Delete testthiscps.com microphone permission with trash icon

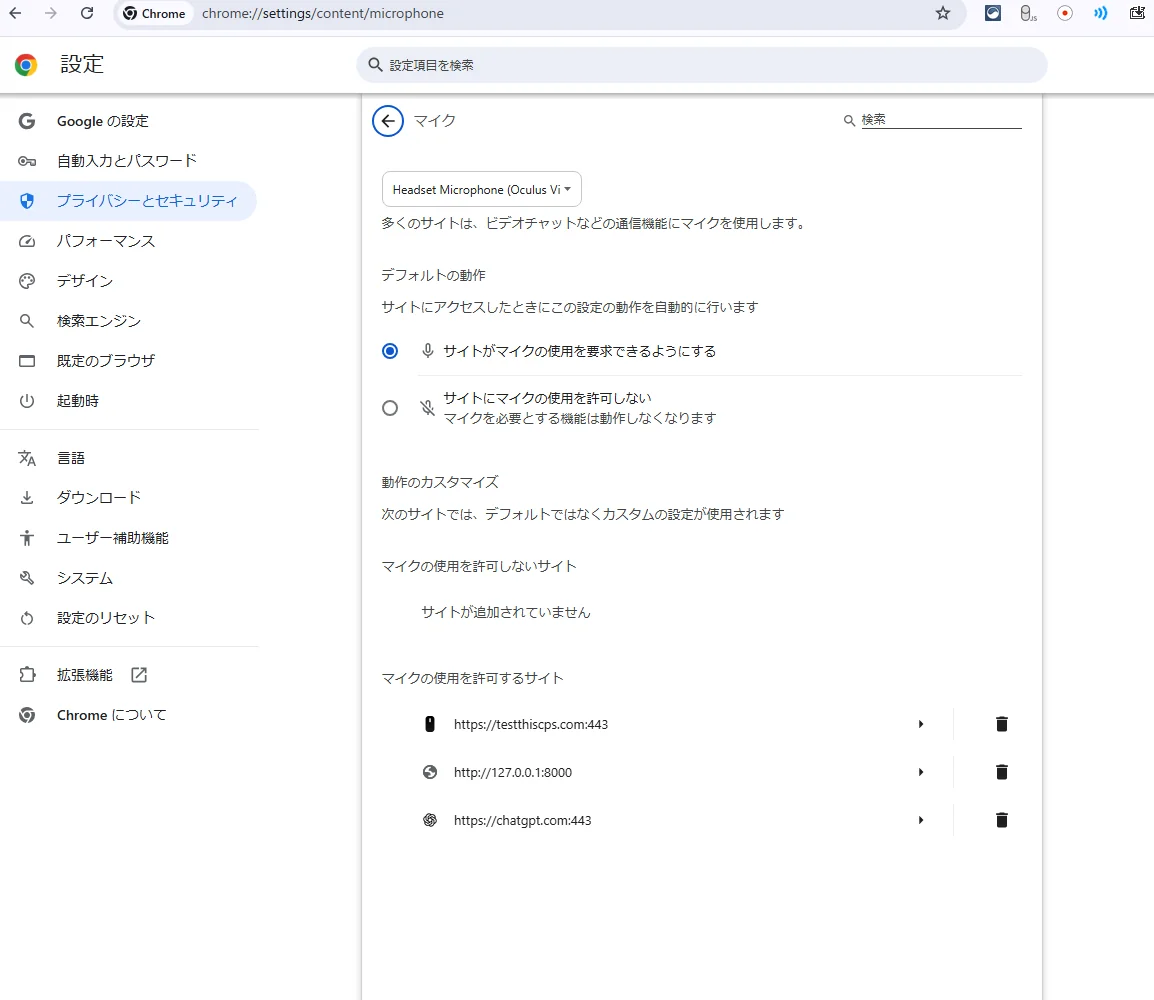coord(1001,724)
